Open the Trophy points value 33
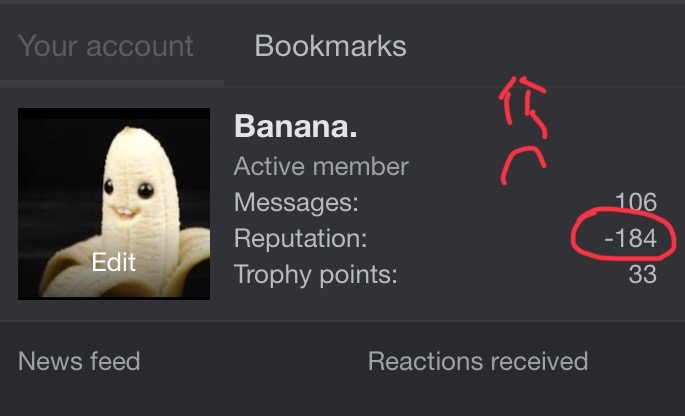Screen dimensions: 685x416 (643, 275)
